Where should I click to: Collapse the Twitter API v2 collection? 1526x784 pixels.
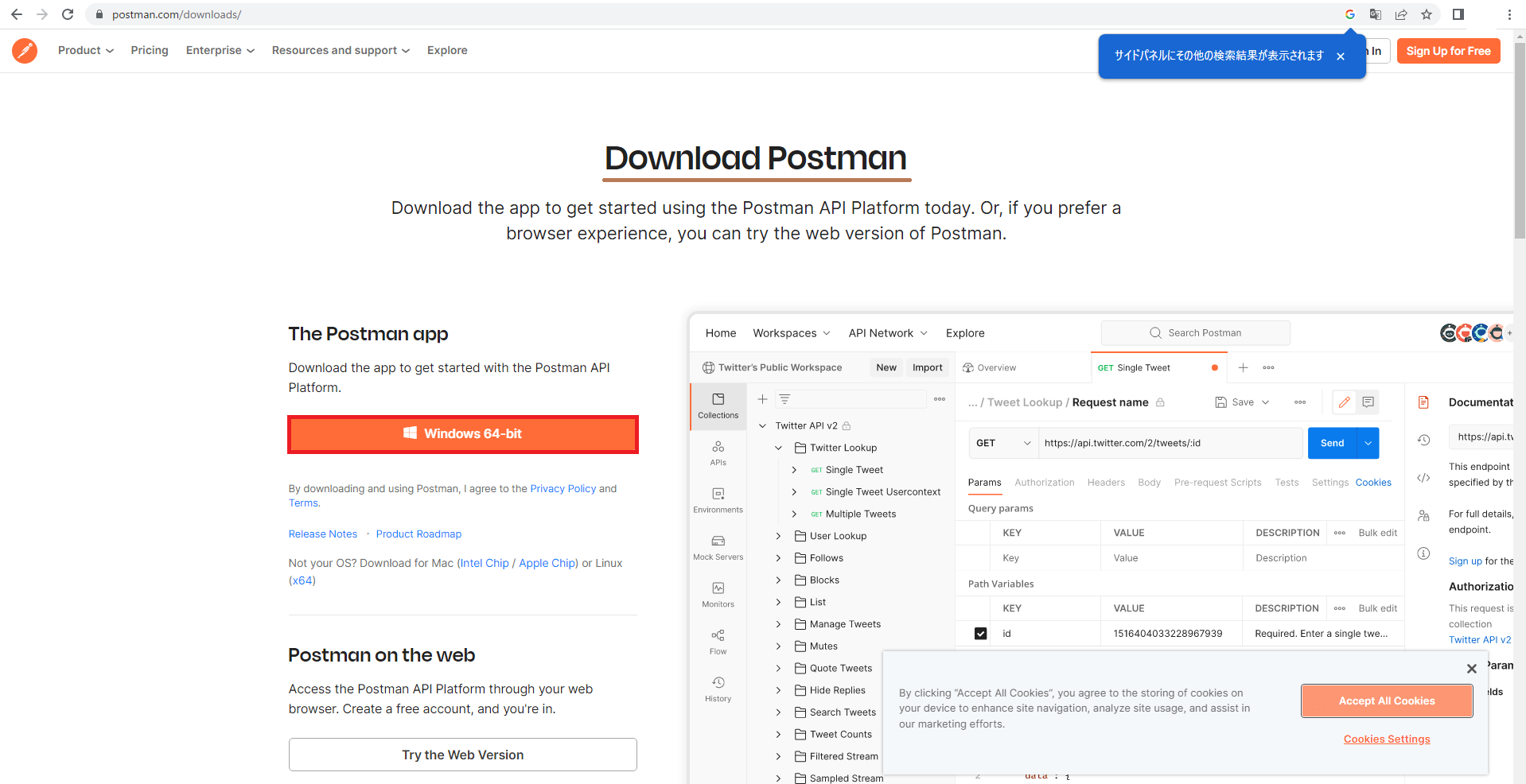click(762, 426)
